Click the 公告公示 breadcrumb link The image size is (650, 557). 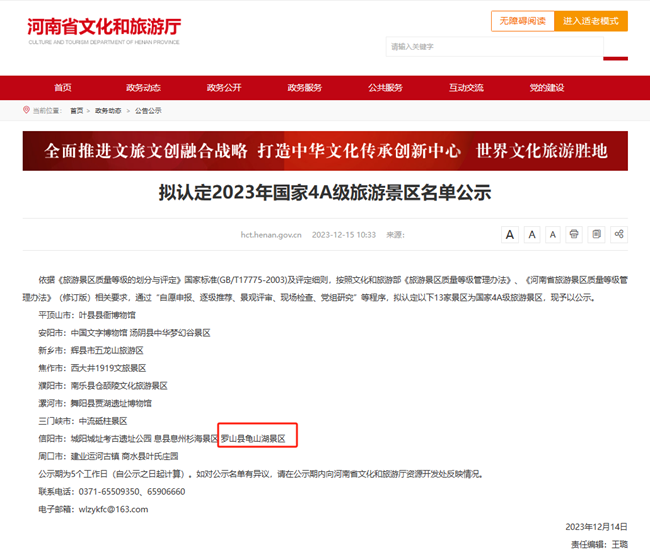click(x=148, y=111)
